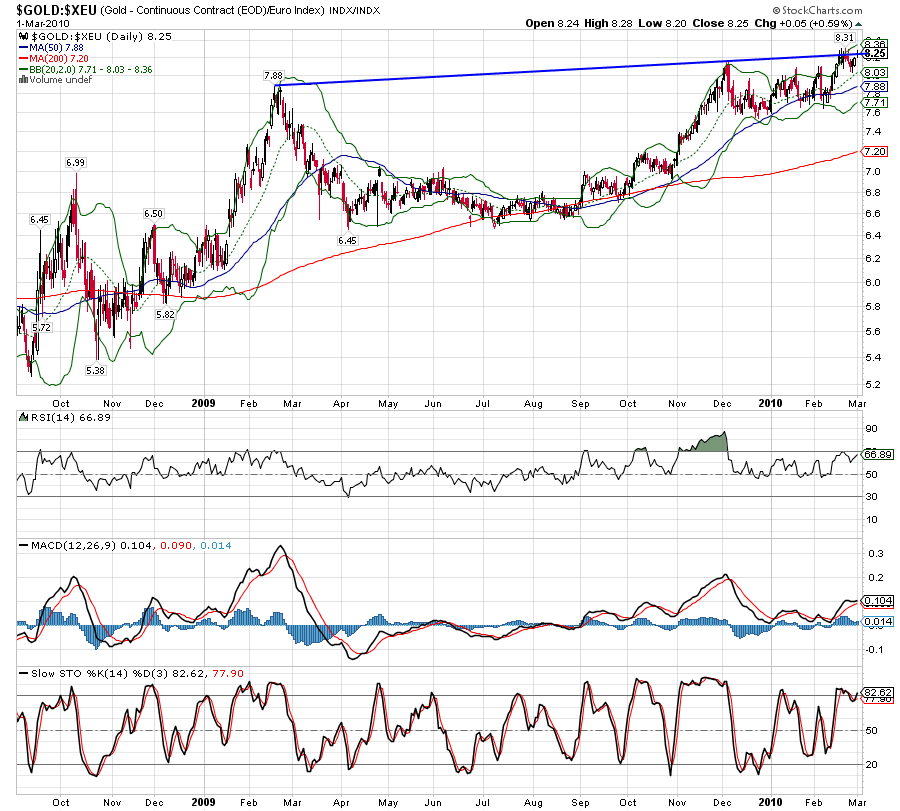Click the 8.31 high price annotation
The height and width of the screenshot is (811, 900).
click(x=843, y=37)
